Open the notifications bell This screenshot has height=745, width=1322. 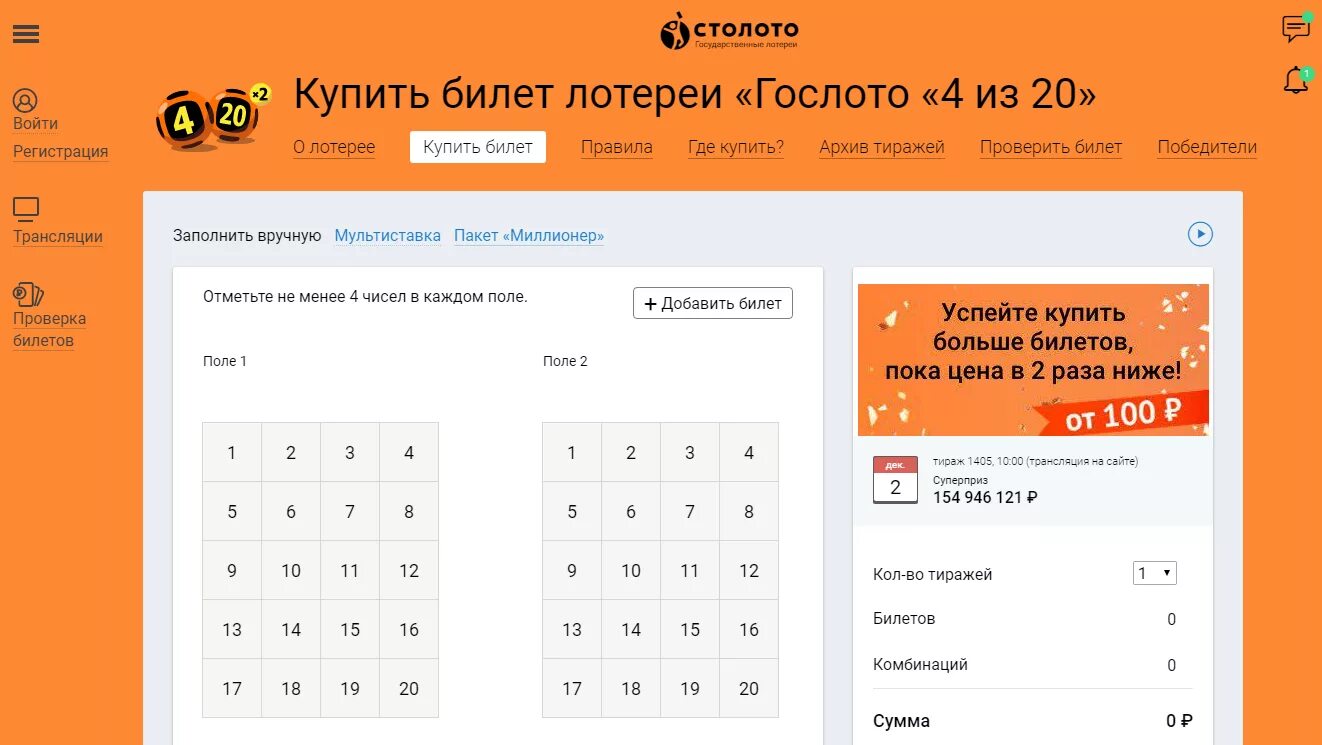[1296, 80]
